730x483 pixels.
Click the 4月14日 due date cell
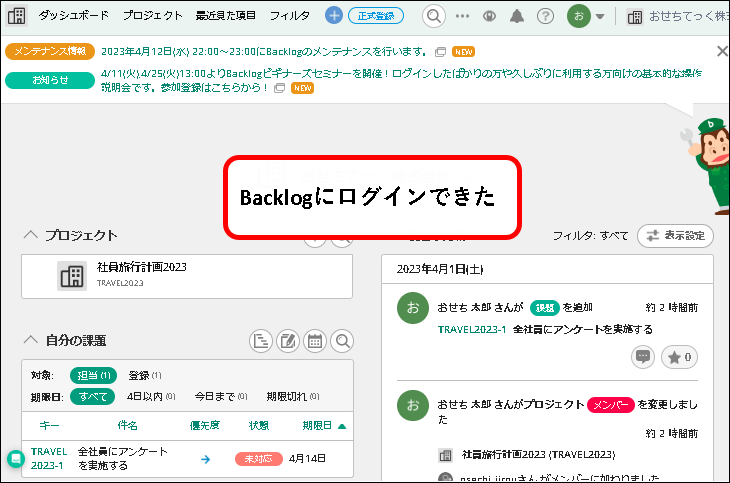coord(307,458)
